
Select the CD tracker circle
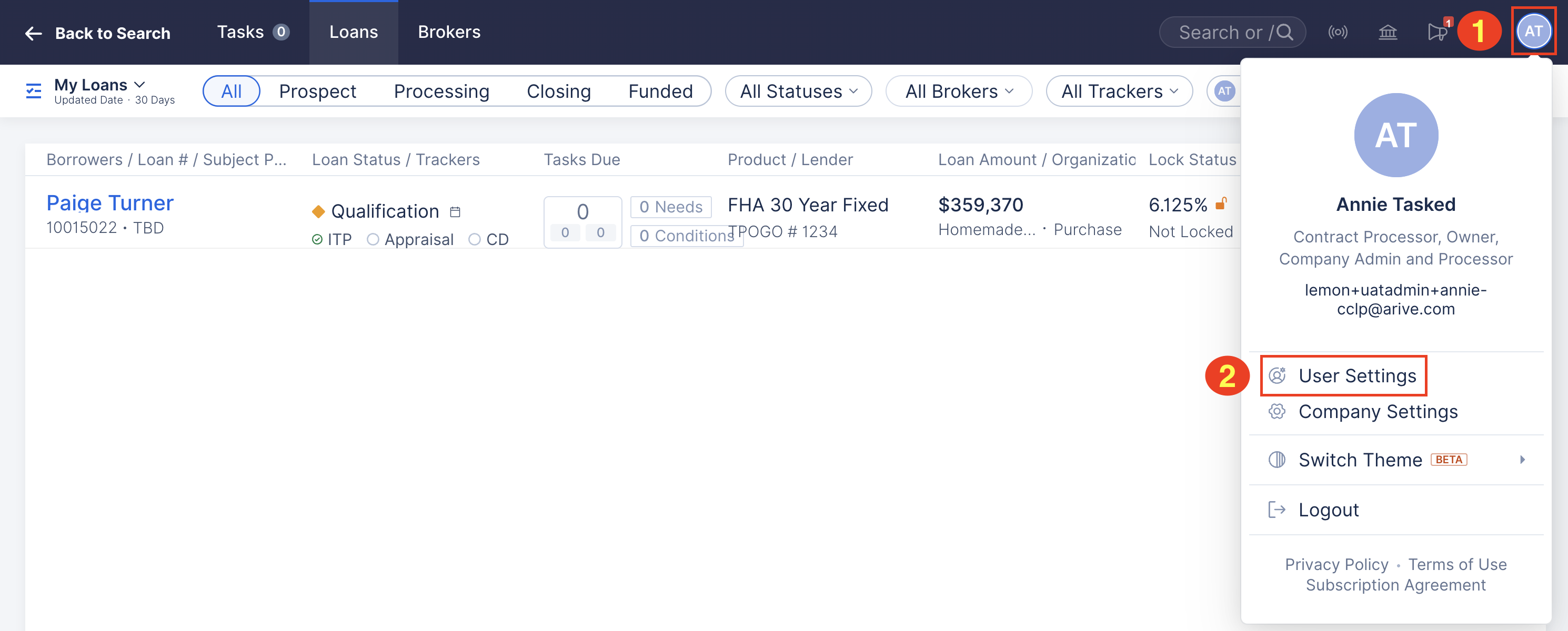(x=475, y=240)
